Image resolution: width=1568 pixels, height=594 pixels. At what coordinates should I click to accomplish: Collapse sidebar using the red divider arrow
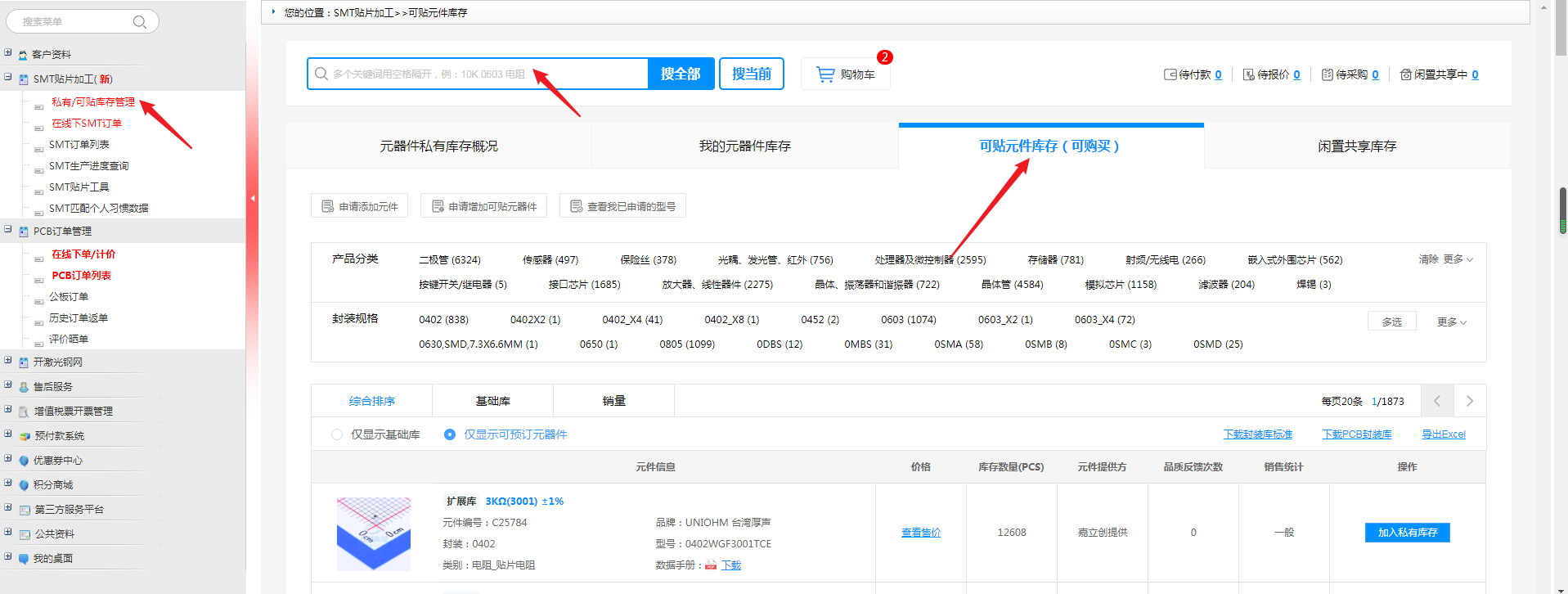[x=253, y=198]
